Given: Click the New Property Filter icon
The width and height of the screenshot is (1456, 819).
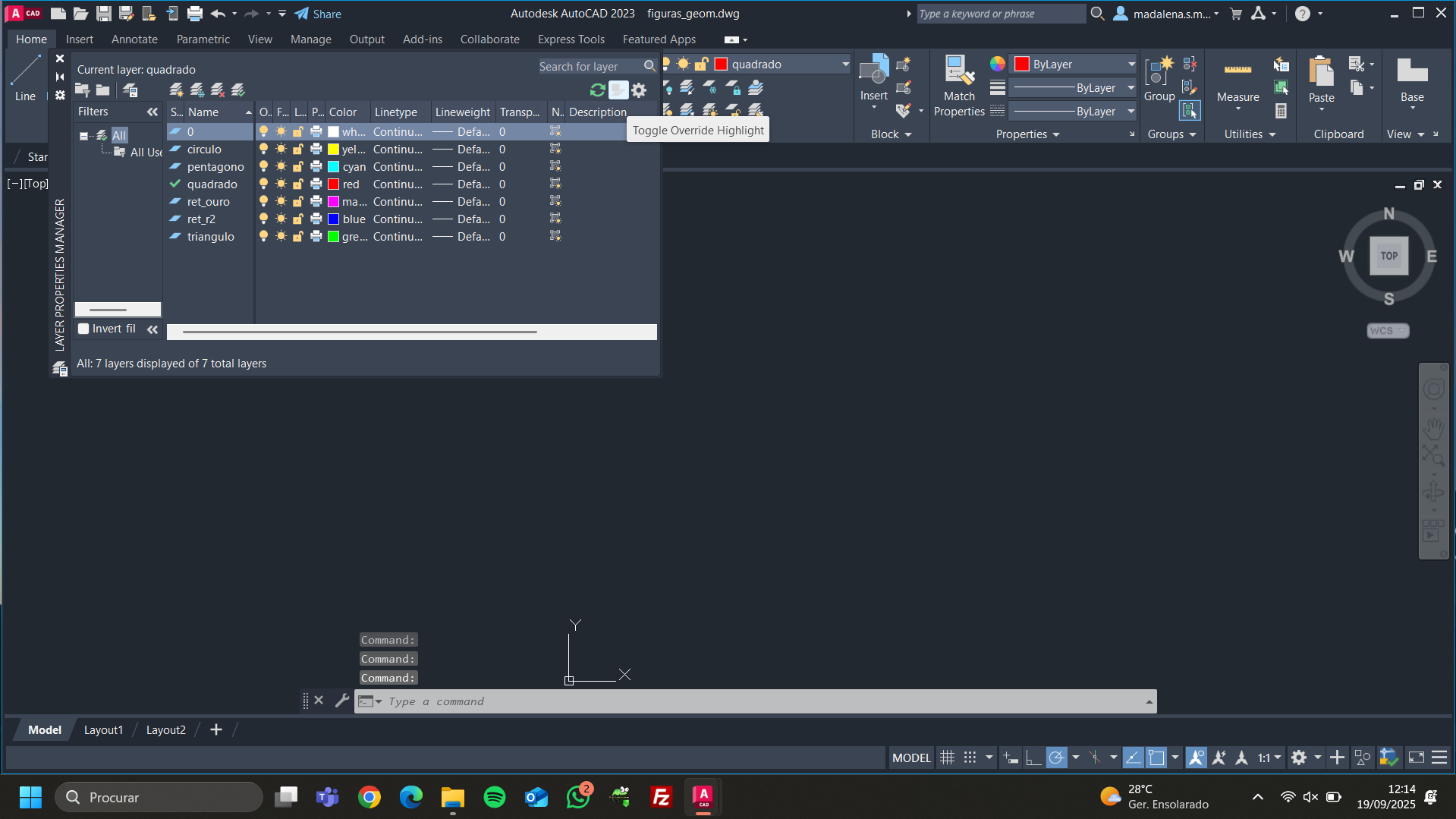Looking at the screenshot, I should tap(83, 90).
